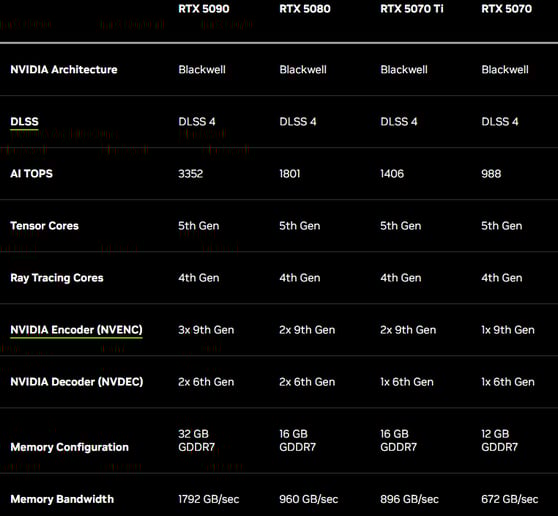Select the RTX 5070 Ti column header
This screenshot has width=558, height=516.
pyautogui.click(x=412, y=9)
